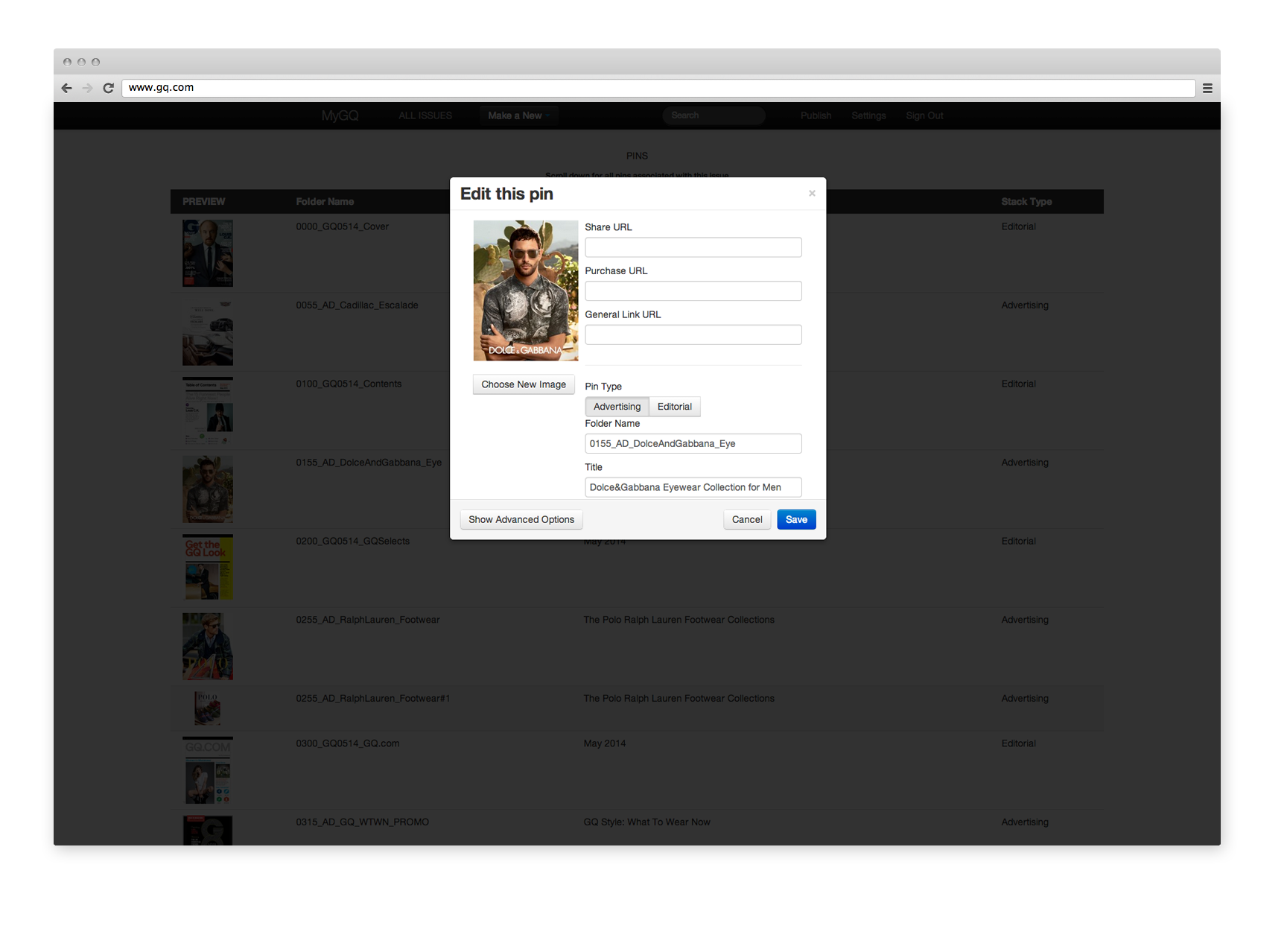The image size is (1287, 952).
Task: Cancel editing the pin
Action: (746, 520)
